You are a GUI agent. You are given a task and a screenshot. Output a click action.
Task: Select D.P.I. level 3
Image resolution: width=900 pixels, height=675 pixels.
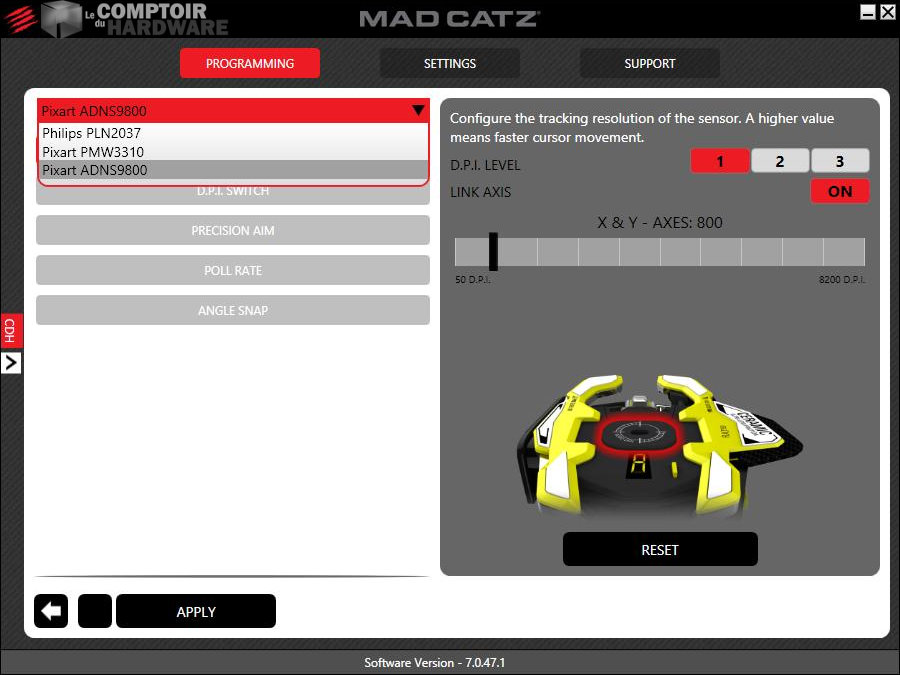(839, 161)
